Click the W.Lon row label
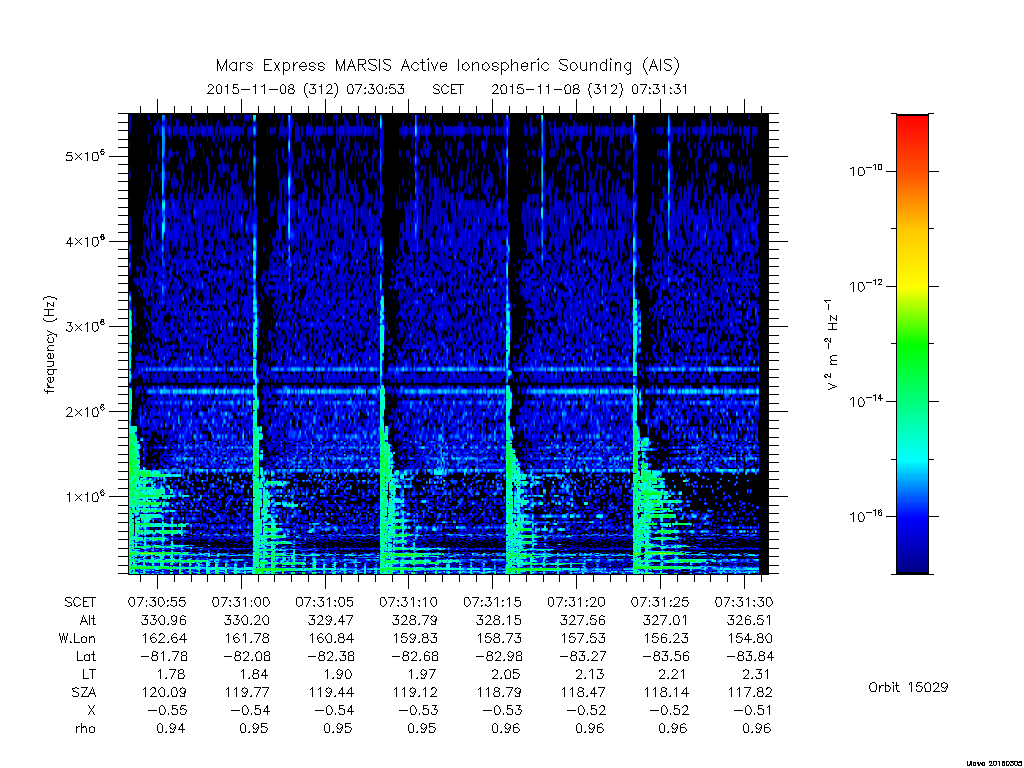 tap(77, 638)
